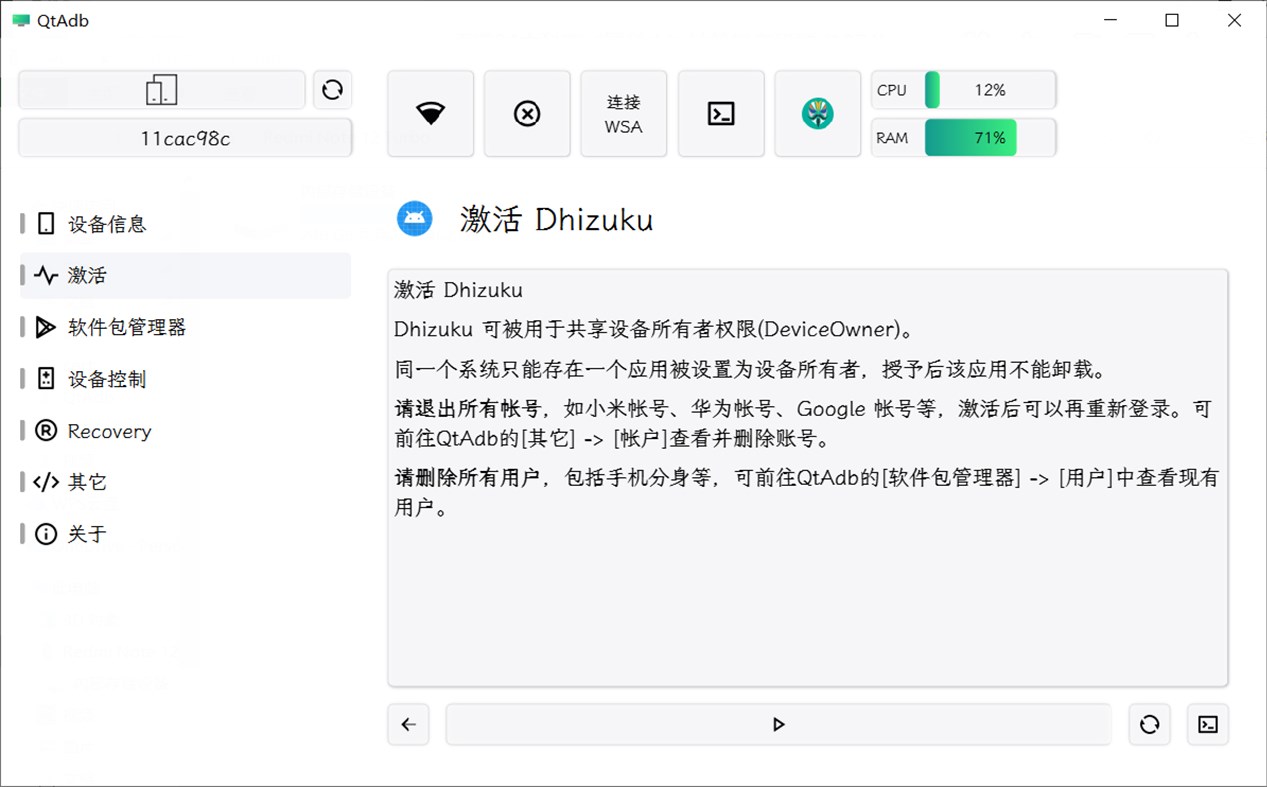This screenshot has height=787, width=1267.
Task: Open the console output button at bottom right
Action: 1208,725
